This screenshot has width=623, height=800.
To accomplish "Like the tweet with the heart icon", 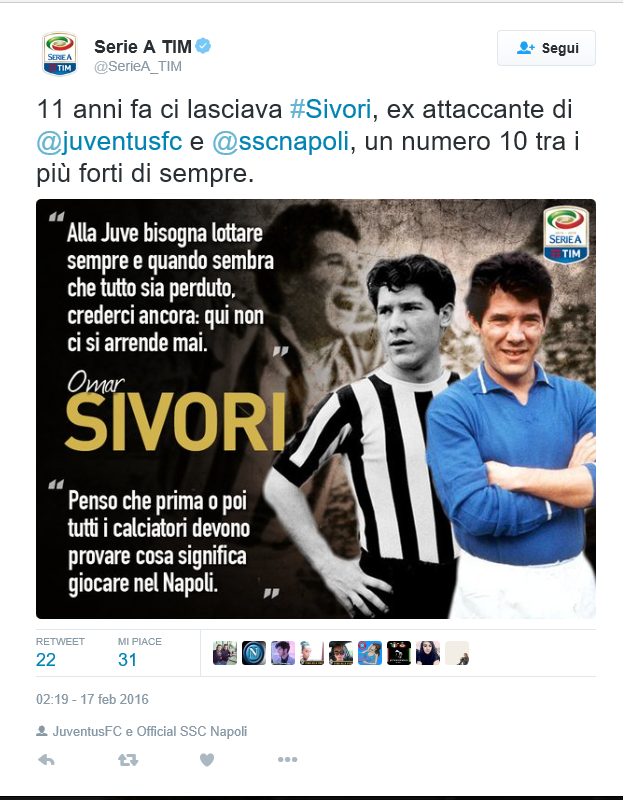I will coord(207,760).
